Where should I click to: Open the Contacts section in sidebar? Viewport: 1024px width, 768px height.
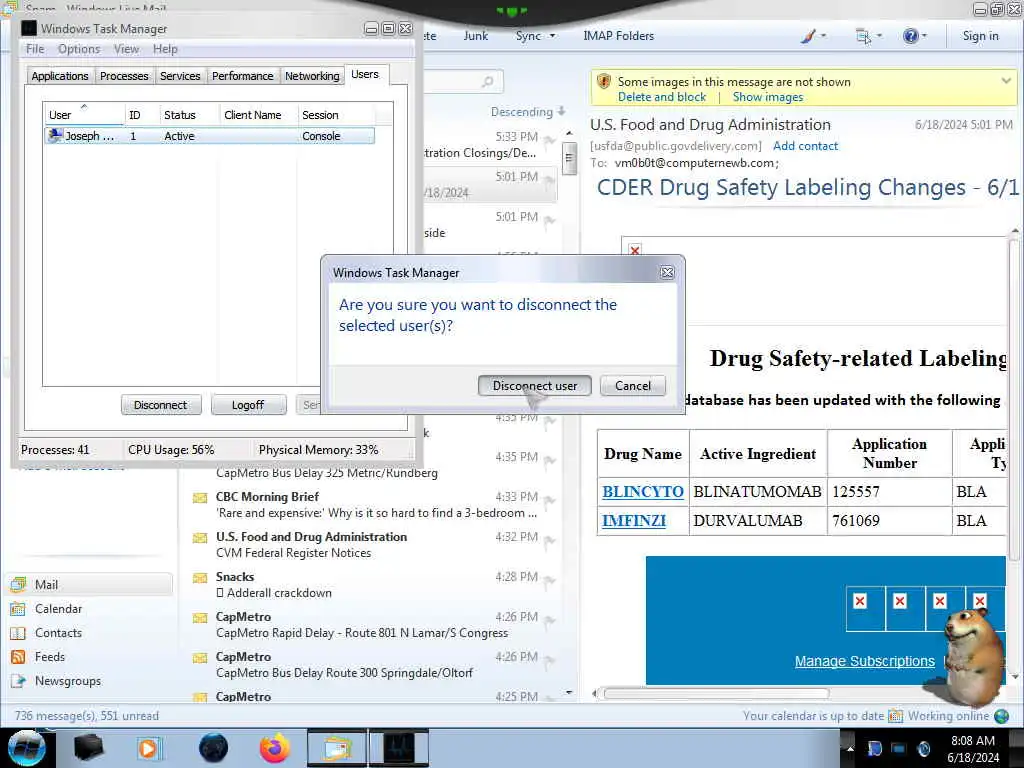90,633
